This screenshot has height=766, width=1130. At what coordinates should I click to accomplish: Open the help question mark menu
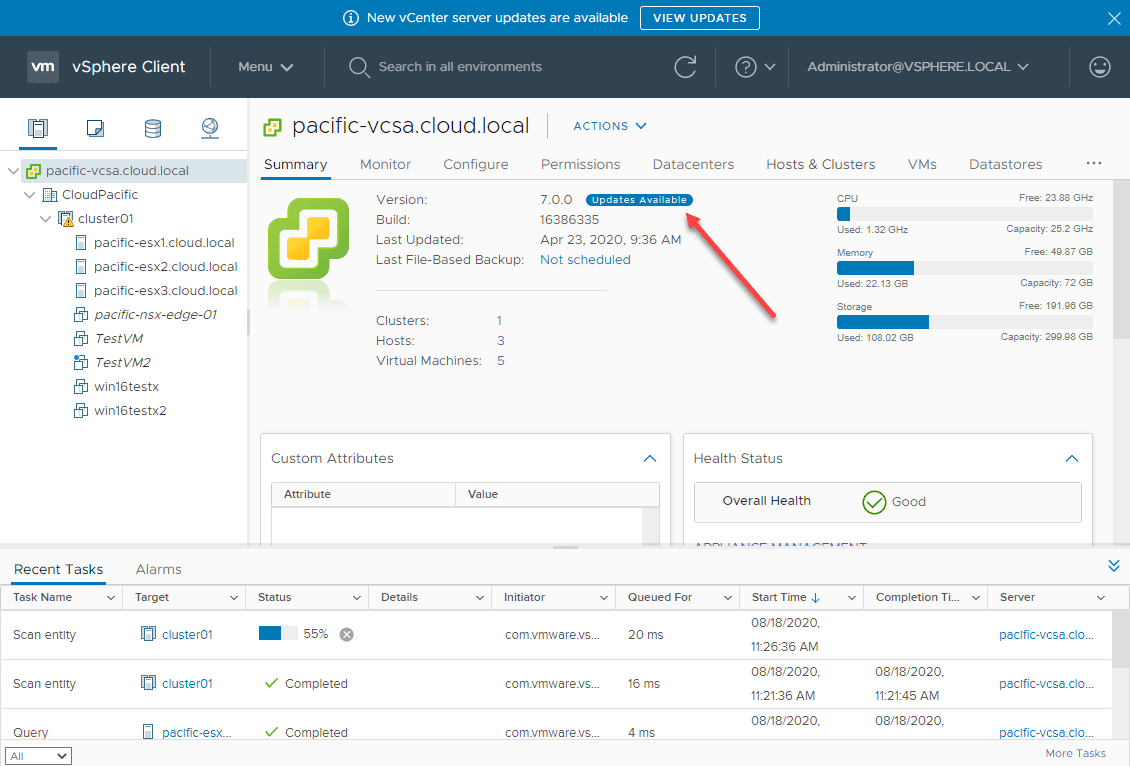754,67
